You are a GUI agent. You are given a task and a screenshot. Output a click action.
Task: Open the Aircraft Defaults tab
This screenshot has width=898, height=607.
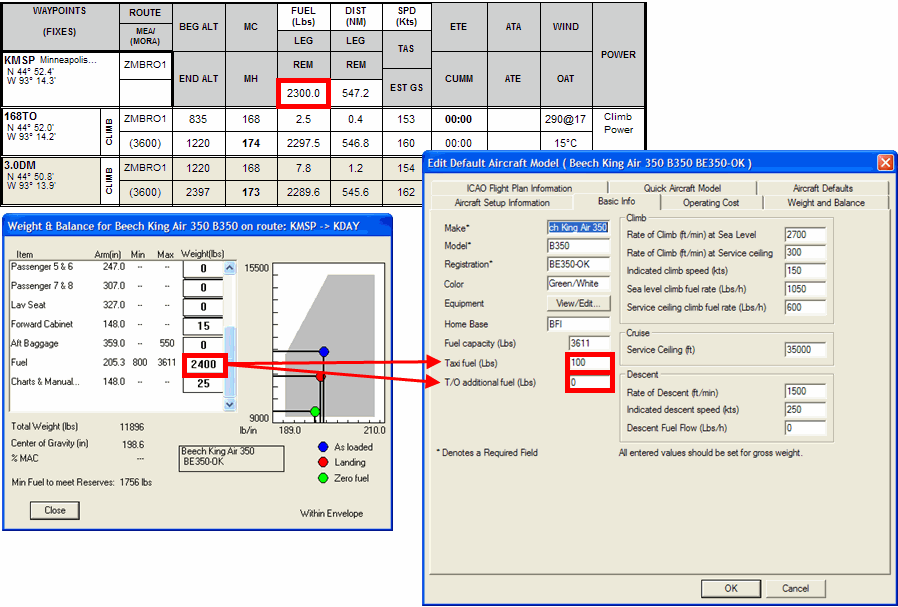823,188
